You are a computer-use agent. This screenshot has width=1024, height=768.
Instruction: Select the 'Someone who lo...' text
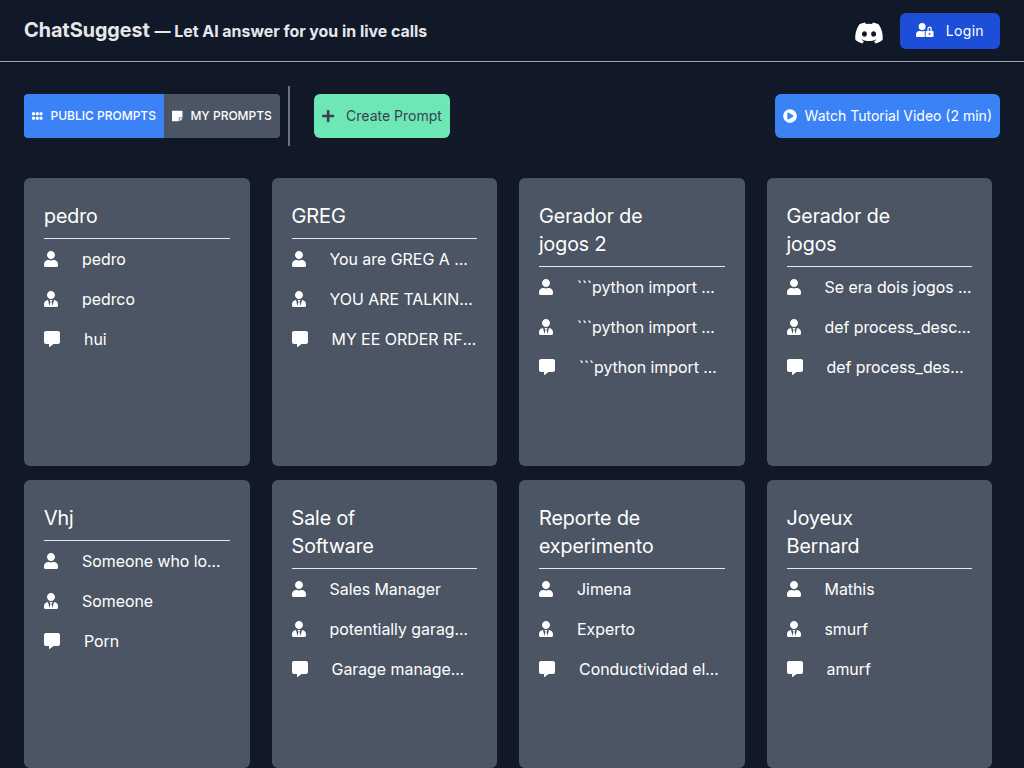pyautogui.click(x=152, y=562)
